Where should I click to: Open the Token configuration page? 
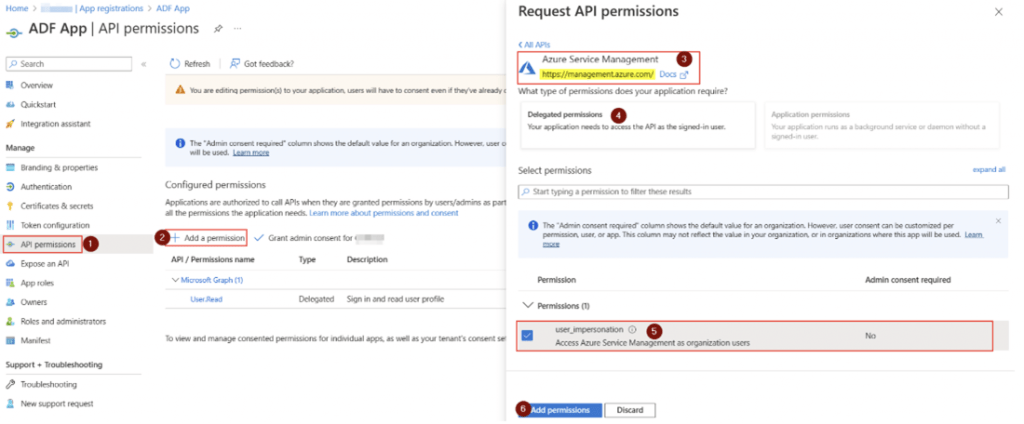(54, 225)
